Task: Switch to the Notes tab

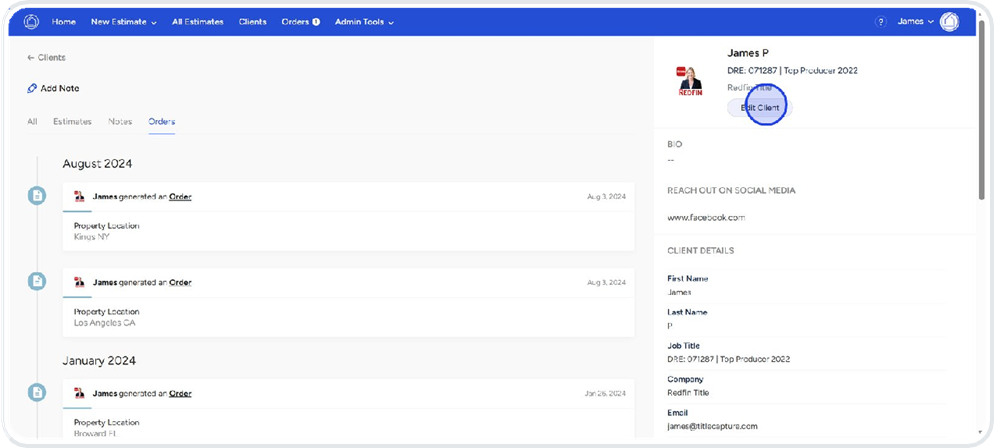Action: tap(120, 121)
